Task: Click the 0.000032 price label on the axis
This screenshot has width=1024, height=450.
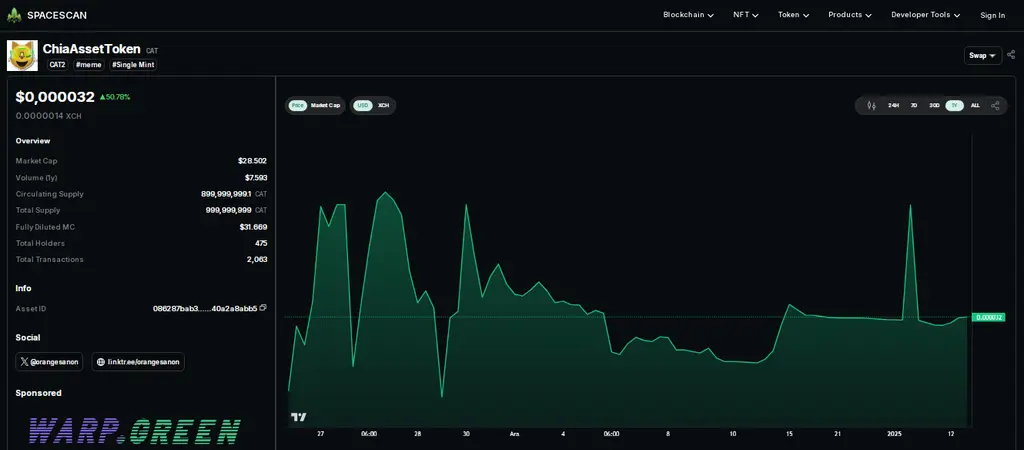Action: 988,317
